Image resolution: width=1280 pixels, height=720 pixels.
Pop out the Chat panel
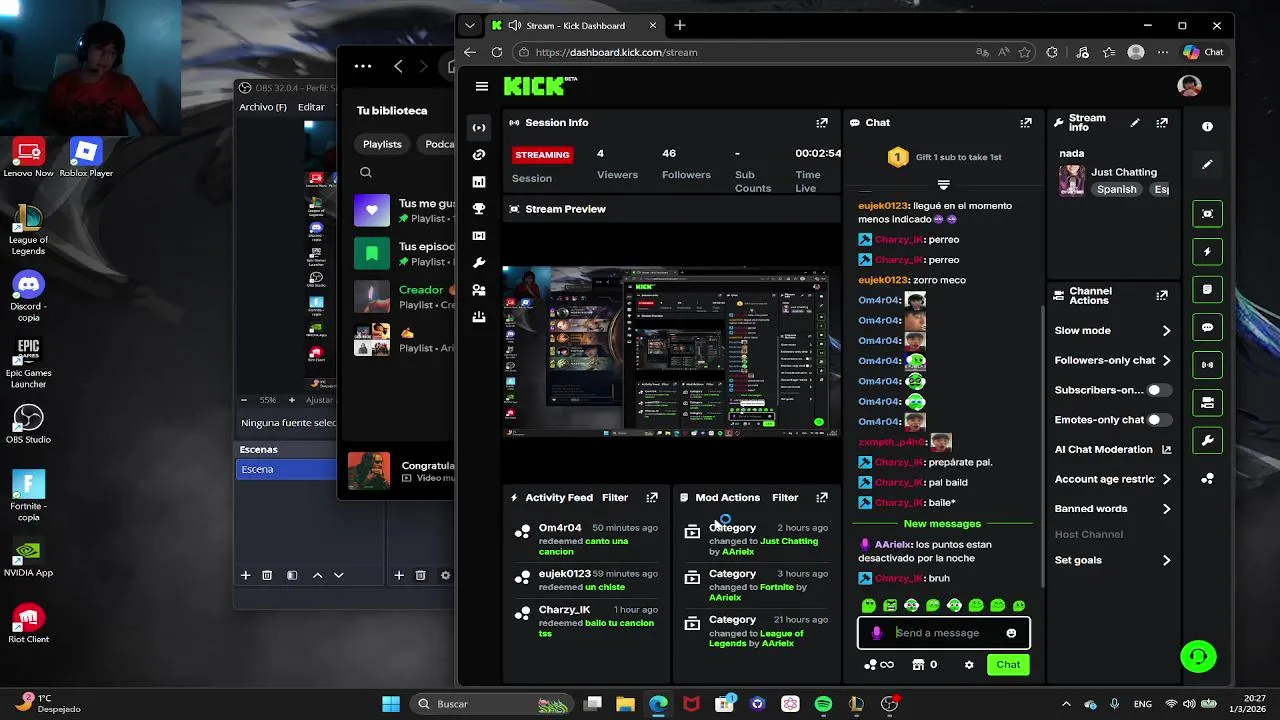click(1026, 123)
